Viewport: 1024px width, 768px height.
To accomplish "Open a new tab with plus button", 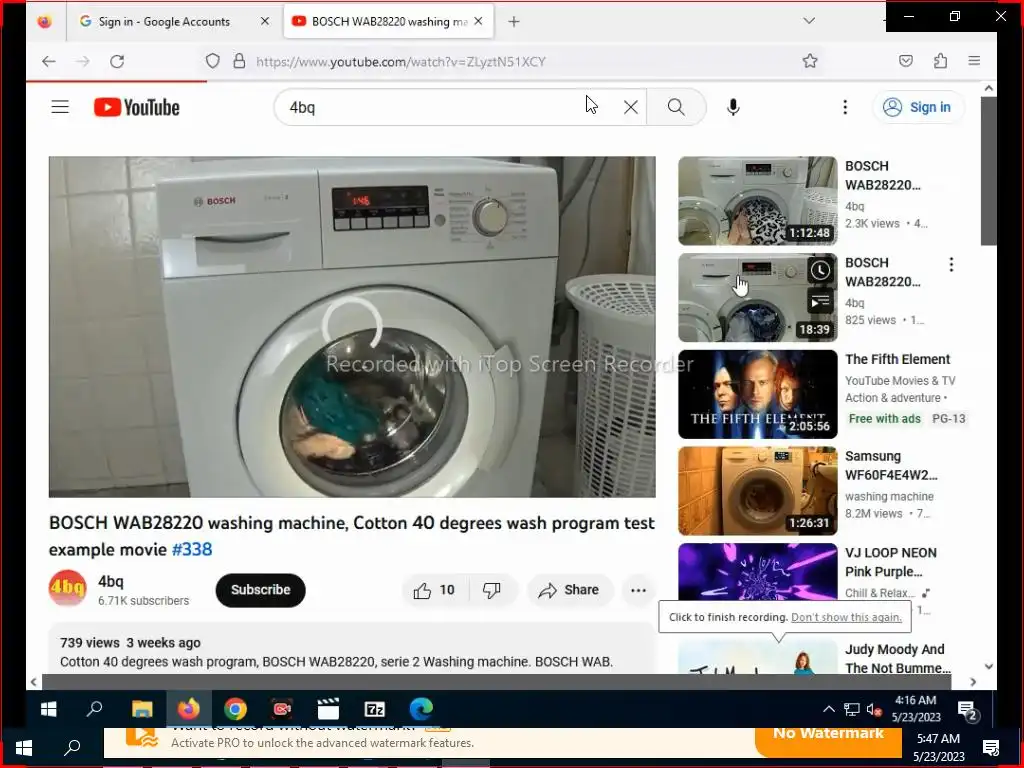I will pos(514,22).
